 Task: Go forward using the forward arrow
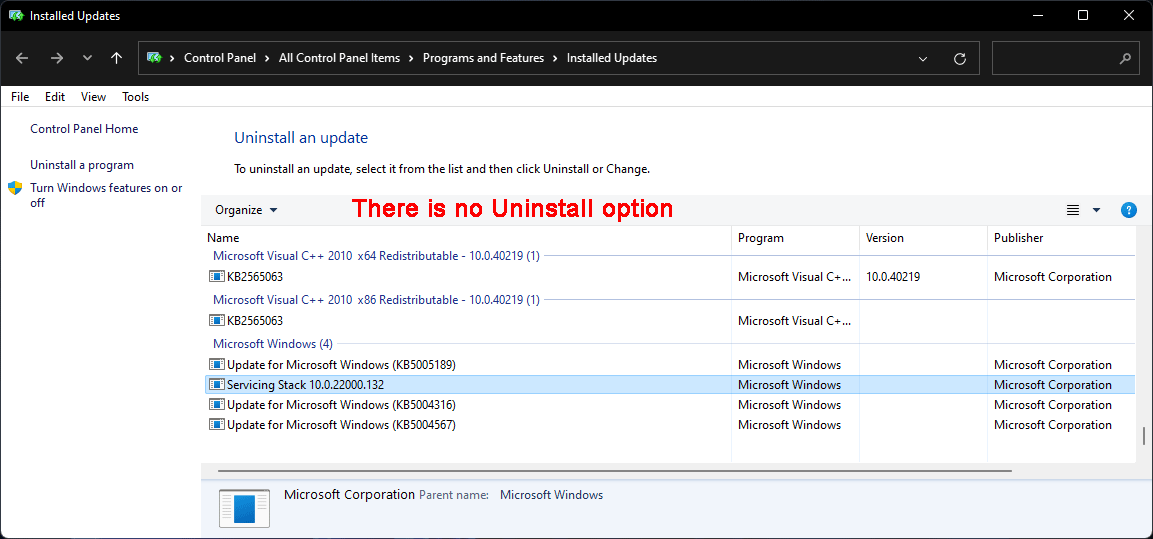(57, 58)
